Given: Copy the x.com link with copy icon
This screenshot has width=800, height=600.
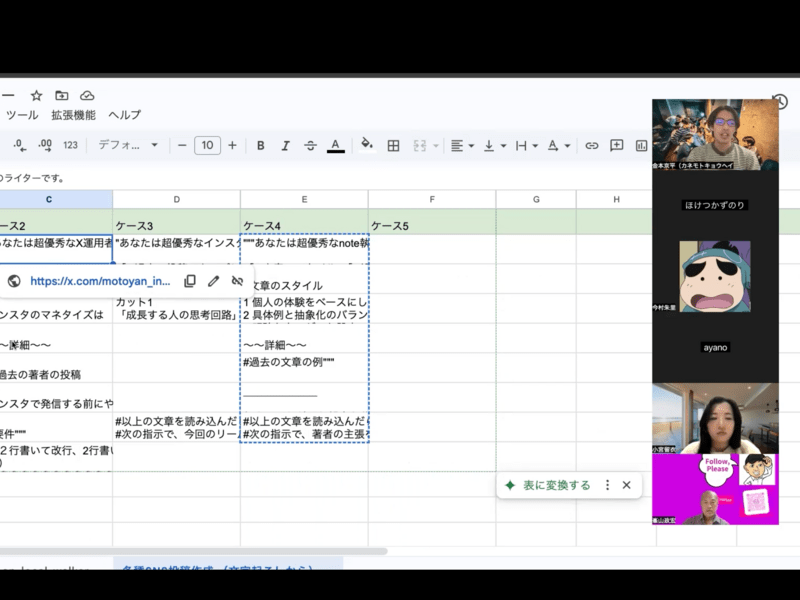Looking at the screenshot, I should tap(190, 281).
